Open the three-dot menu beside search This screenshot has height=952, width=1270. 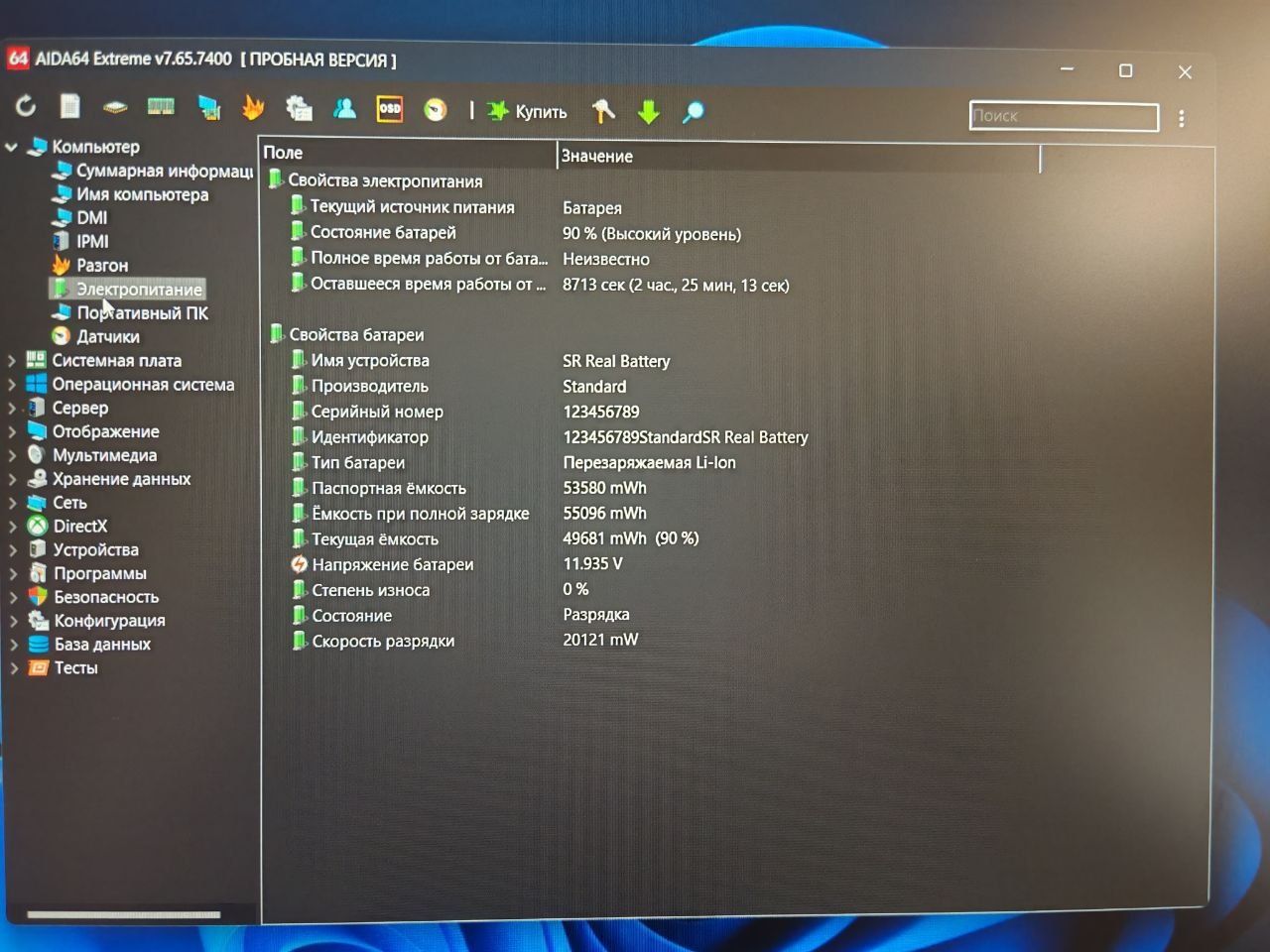1182,118
